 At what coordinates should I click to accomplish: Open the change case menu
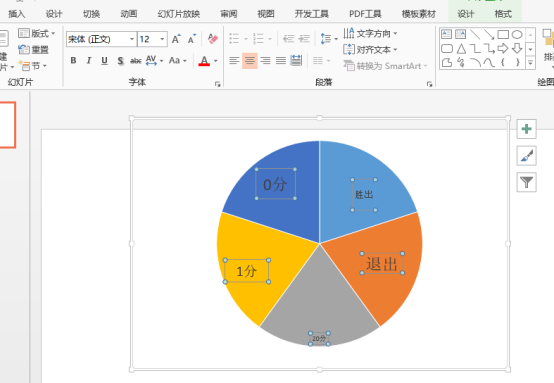[177, 60]
